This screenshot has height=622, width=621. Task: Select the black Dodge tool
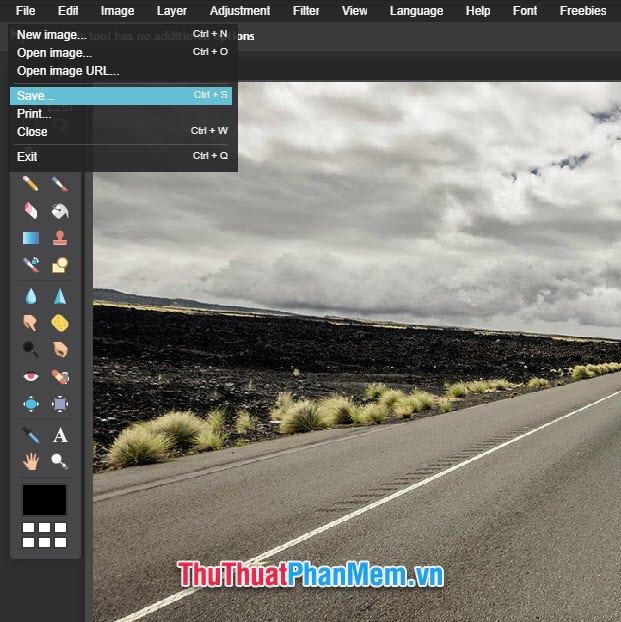click(31, 349)
